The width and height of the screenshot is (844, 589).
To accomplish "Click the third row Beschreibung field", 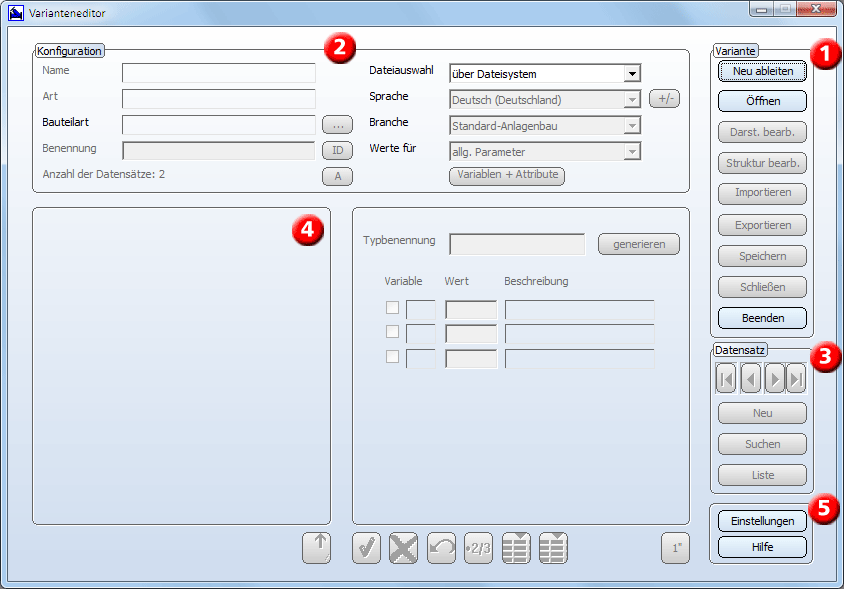I will click(580, 359).
